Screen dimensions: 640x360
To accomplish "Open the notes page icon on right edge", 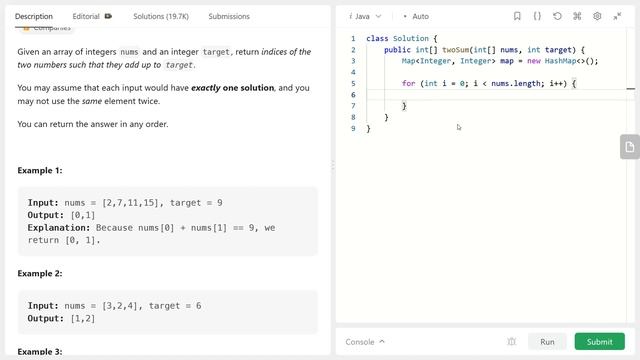I will (x=630, y=147).
